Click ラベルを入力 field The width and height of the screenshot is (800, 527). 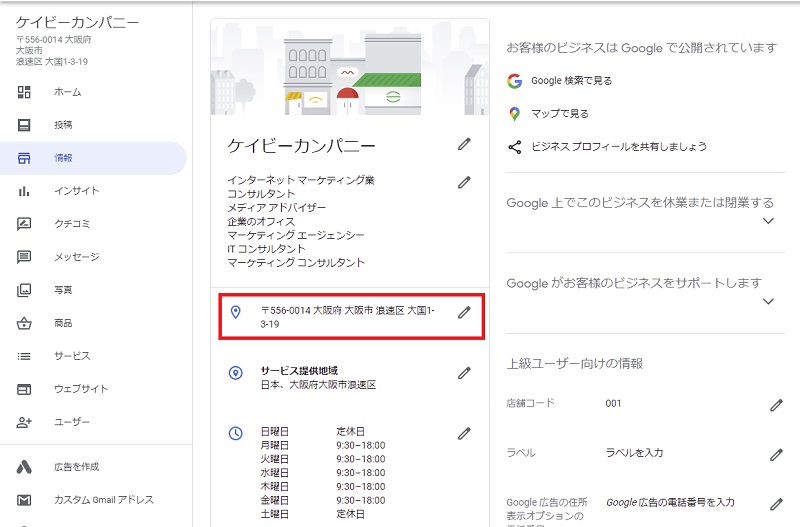point(634,453)
